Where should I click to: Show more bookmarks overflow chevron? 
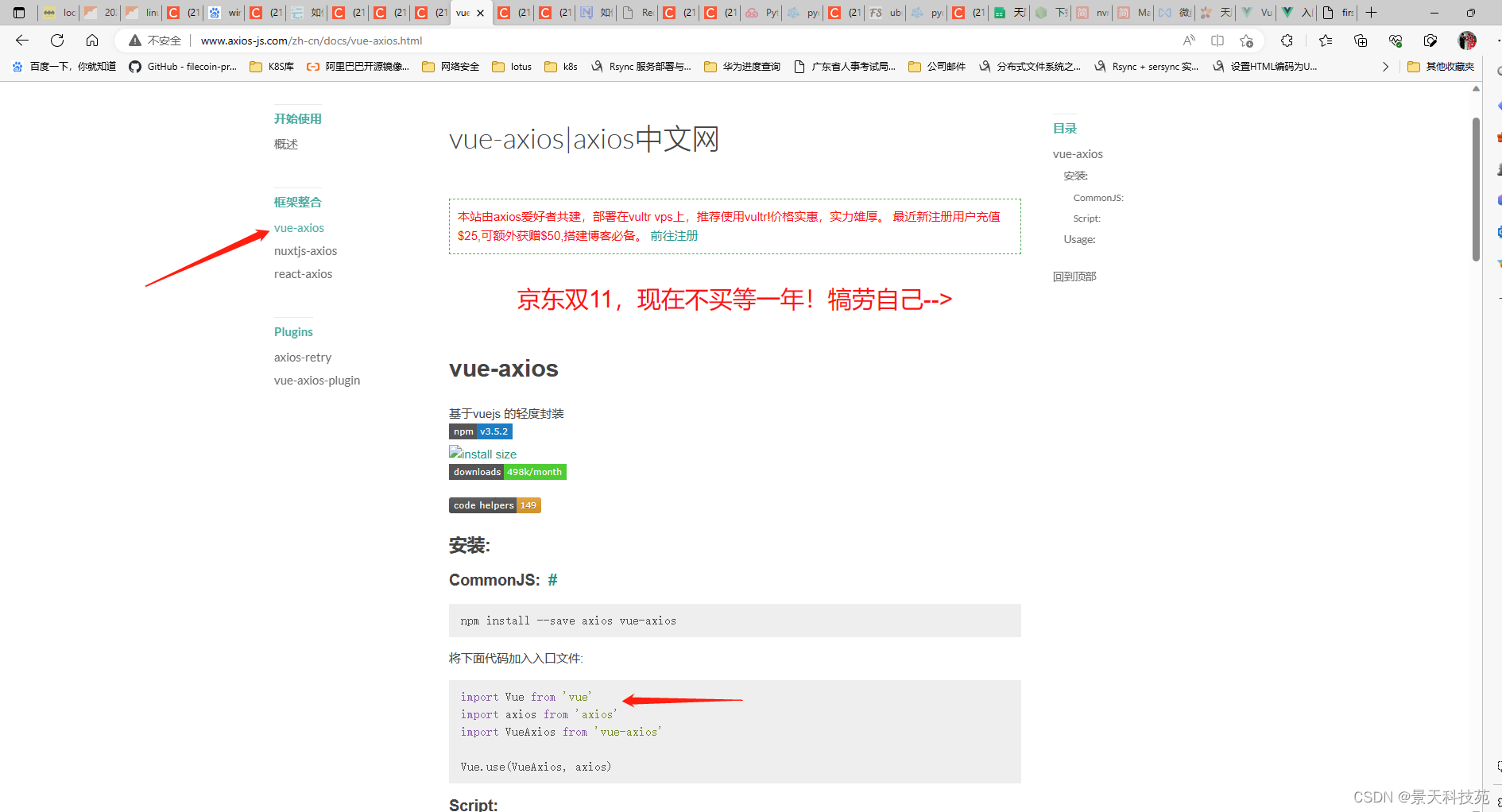click(1385, 67)
